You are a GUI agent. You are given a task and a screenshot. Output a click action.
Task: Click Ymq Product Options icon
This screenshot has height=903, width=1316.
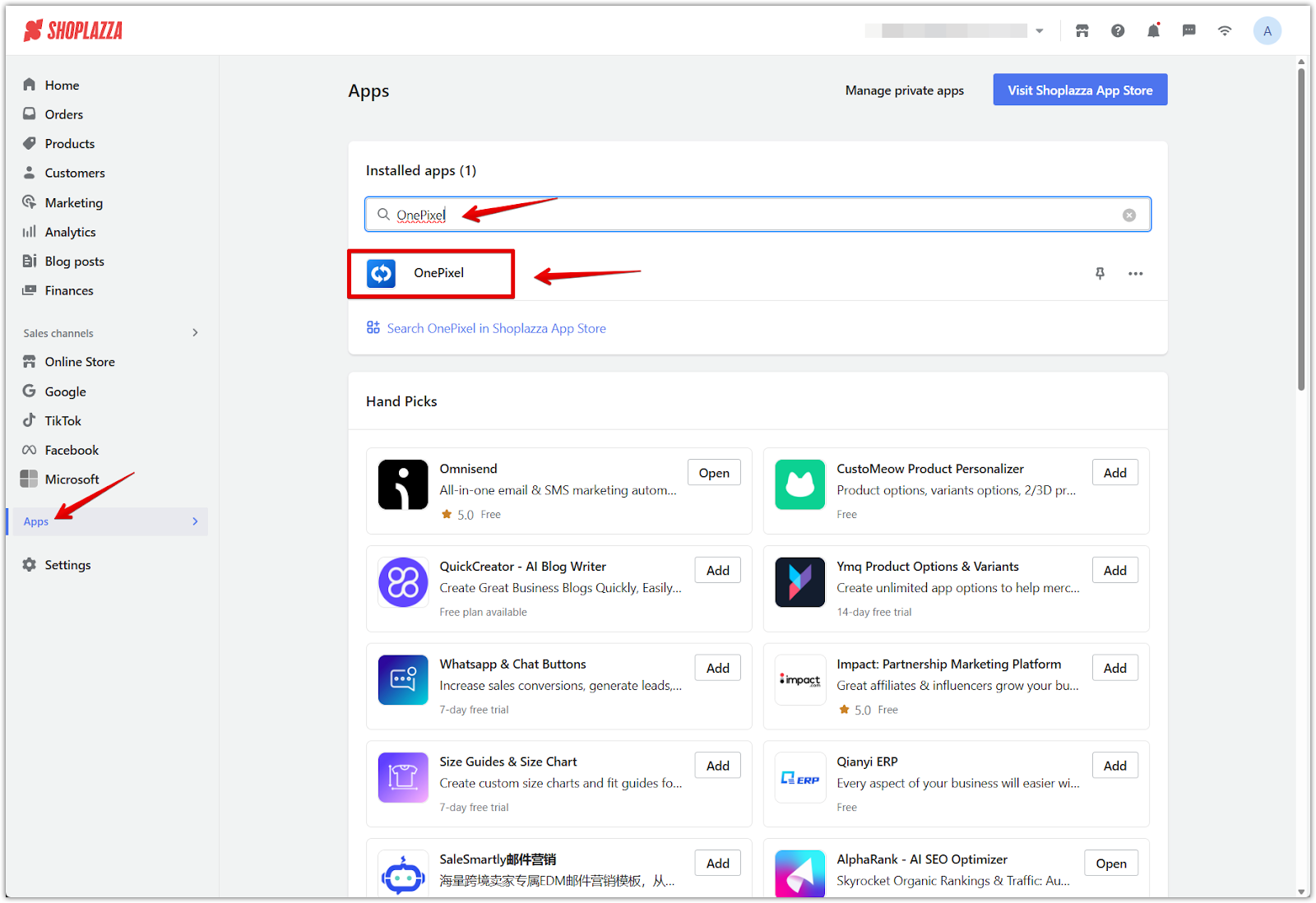(x=799, y=582)
